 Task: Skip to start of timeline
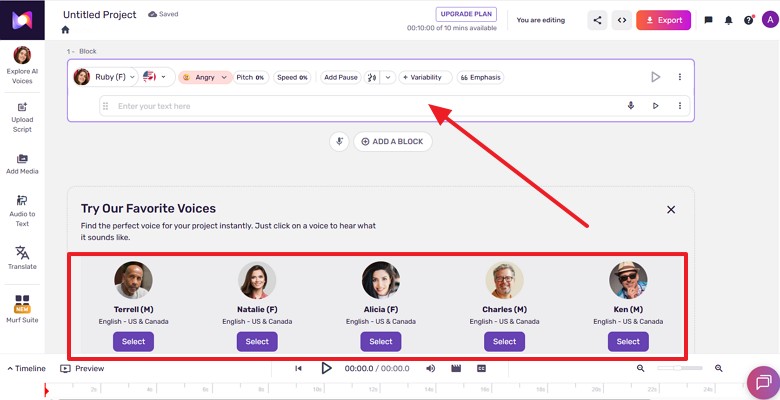click(x=298, y=369)
